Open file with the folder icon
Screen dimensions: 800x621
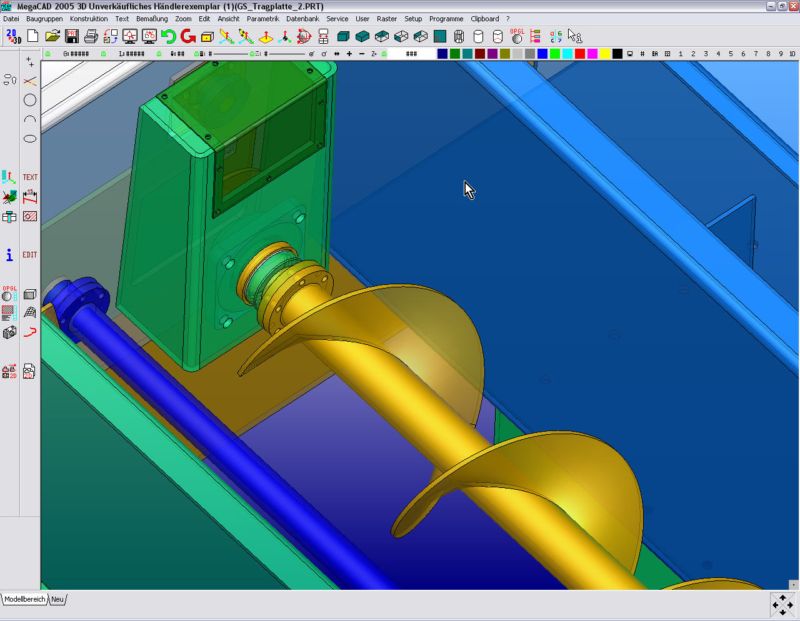point(52,36)
